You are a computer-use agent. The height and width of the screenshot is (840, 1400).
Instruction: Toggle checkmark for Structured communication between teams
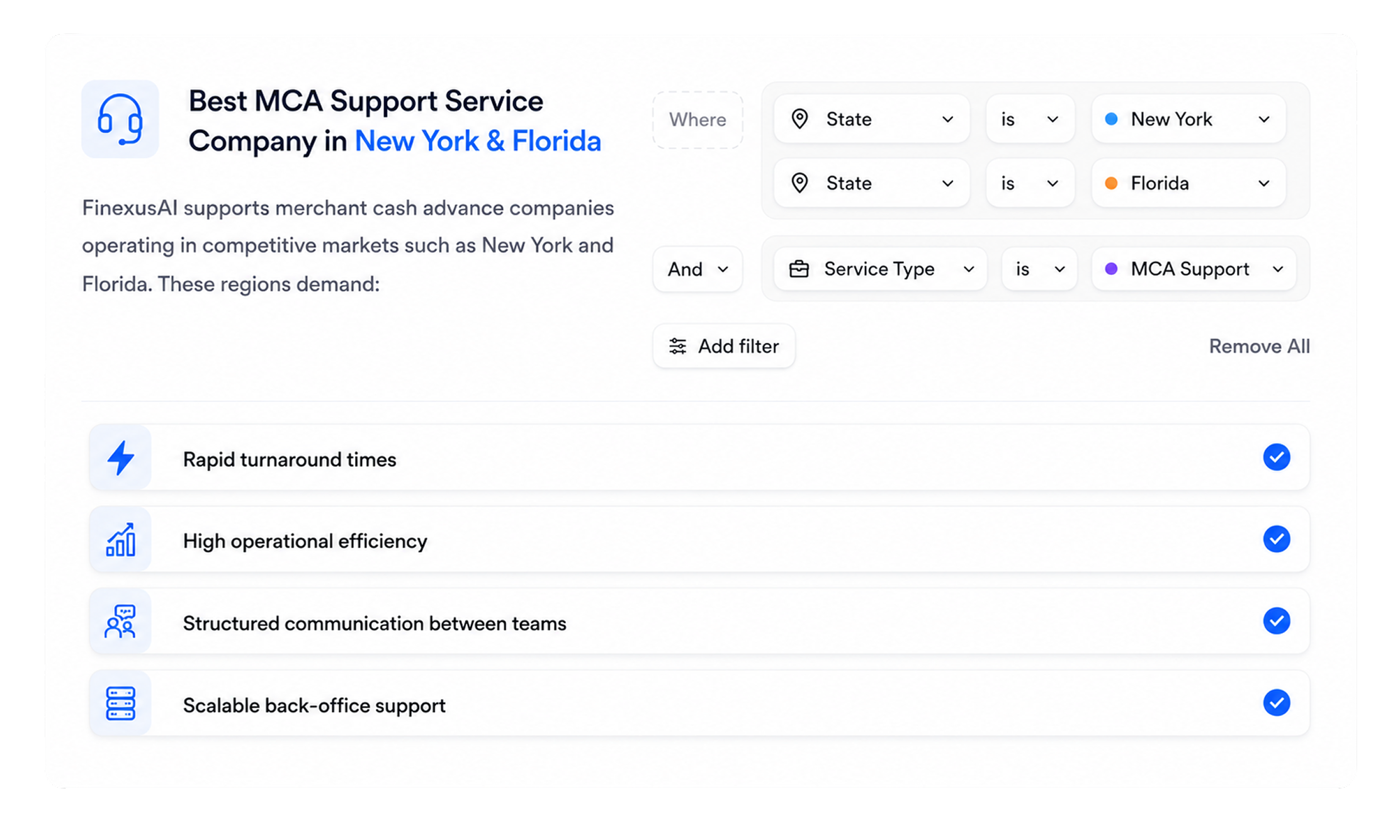point(1277,621)
